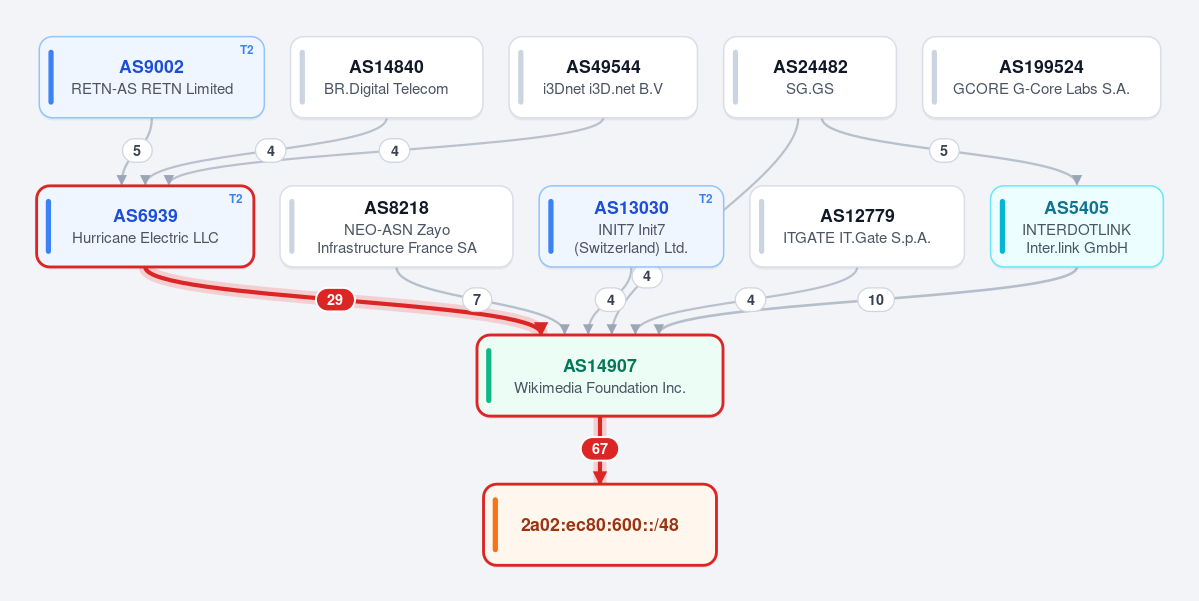Click the red 67 edge badge
Viewport: 1199px width, 601px height.
coord(600,449)
